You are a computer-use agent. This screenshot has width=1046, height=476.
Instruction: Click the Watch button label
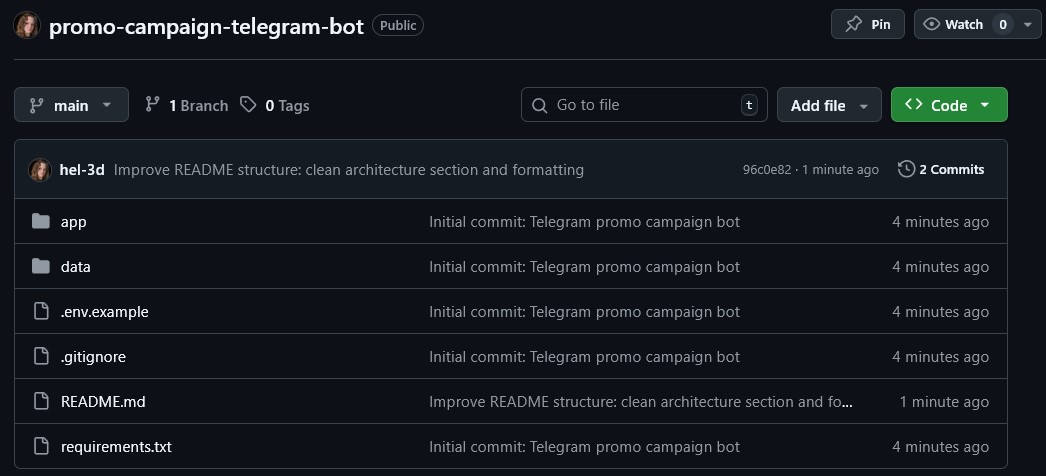pyautogui.click(x=964, y=25)
